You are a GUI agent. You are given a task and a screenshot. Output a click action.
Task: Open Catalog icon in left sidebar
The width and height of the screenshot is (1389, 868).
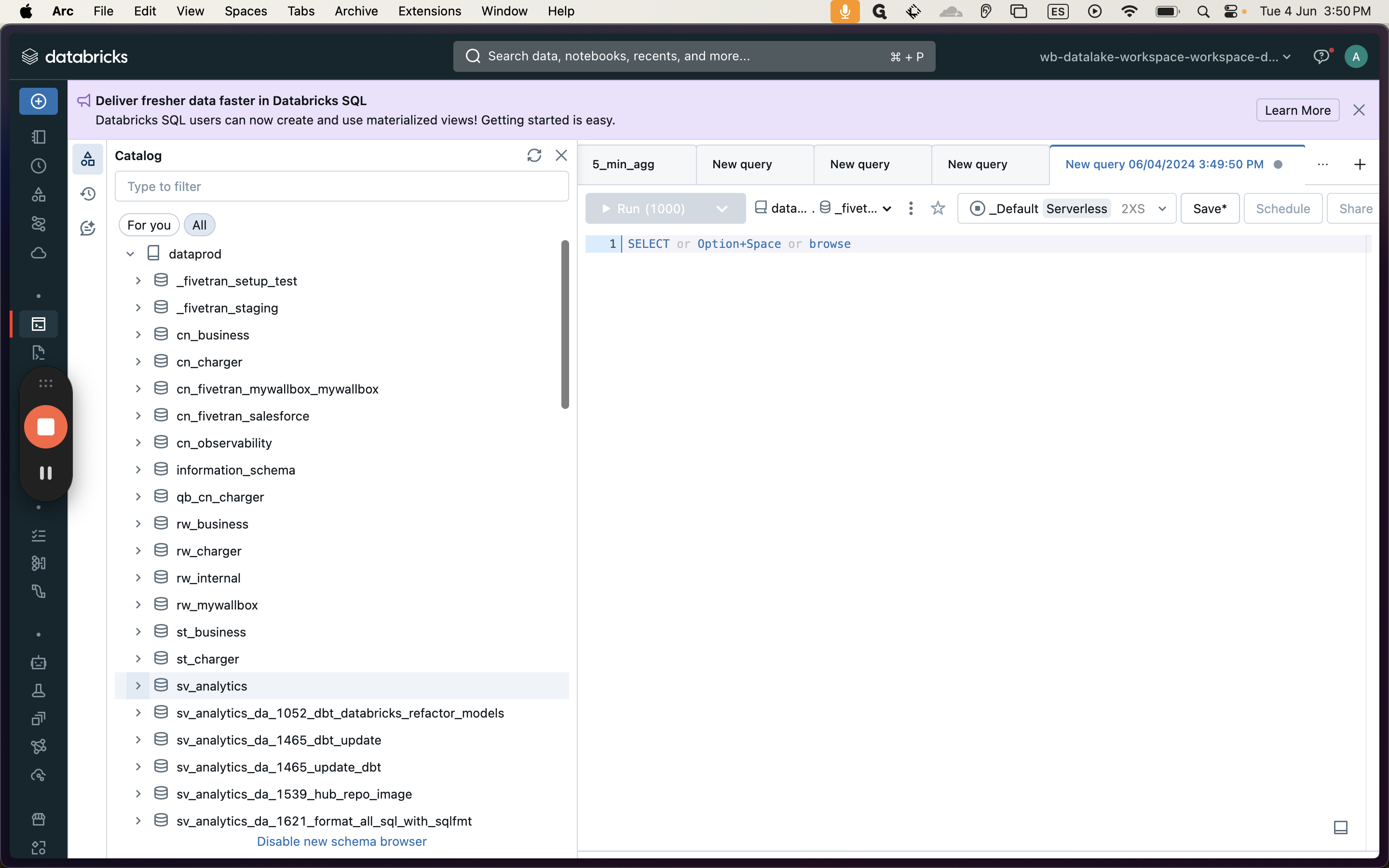coord(39,195)
